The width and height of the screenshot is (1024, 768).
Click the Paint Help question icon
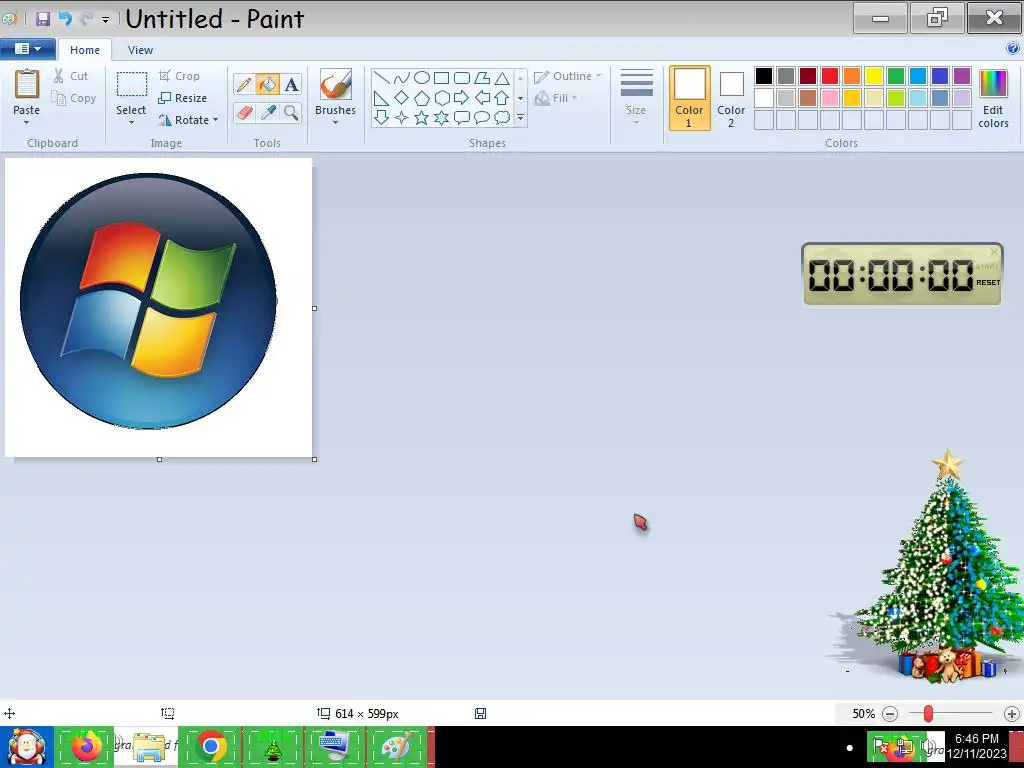click(x=1013, y=48)
